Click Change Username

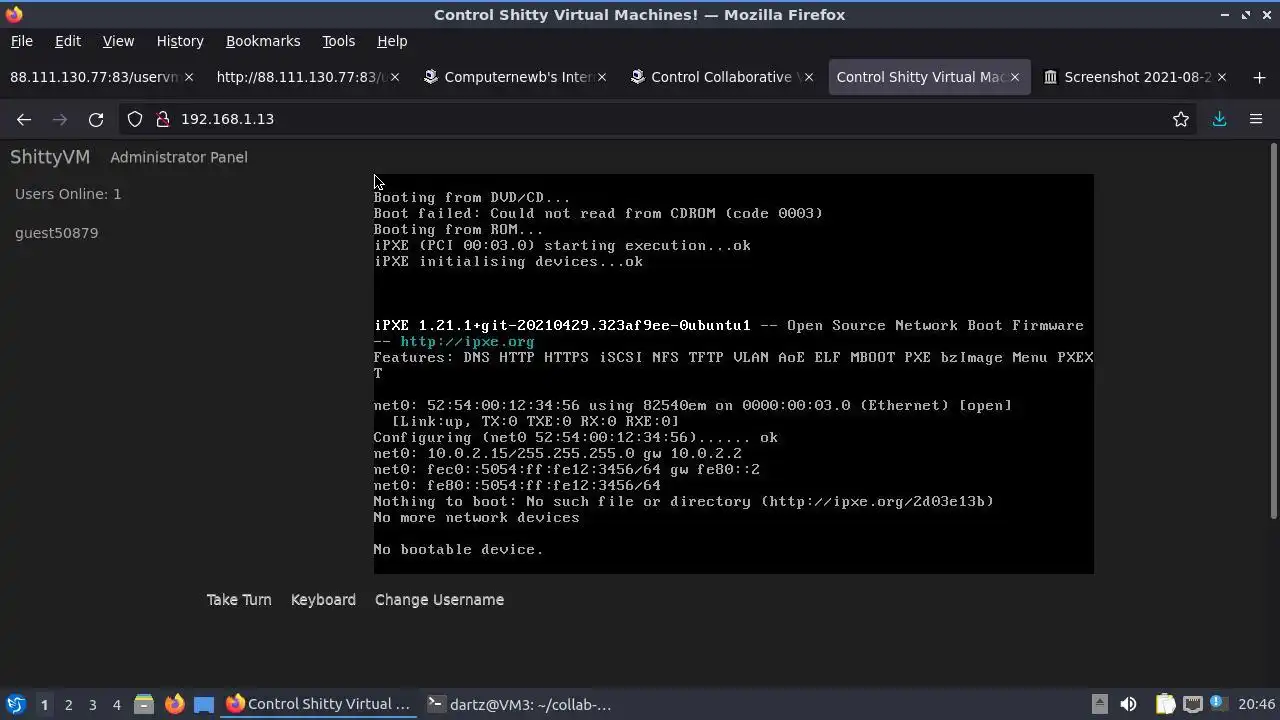[x=439, y=600]
